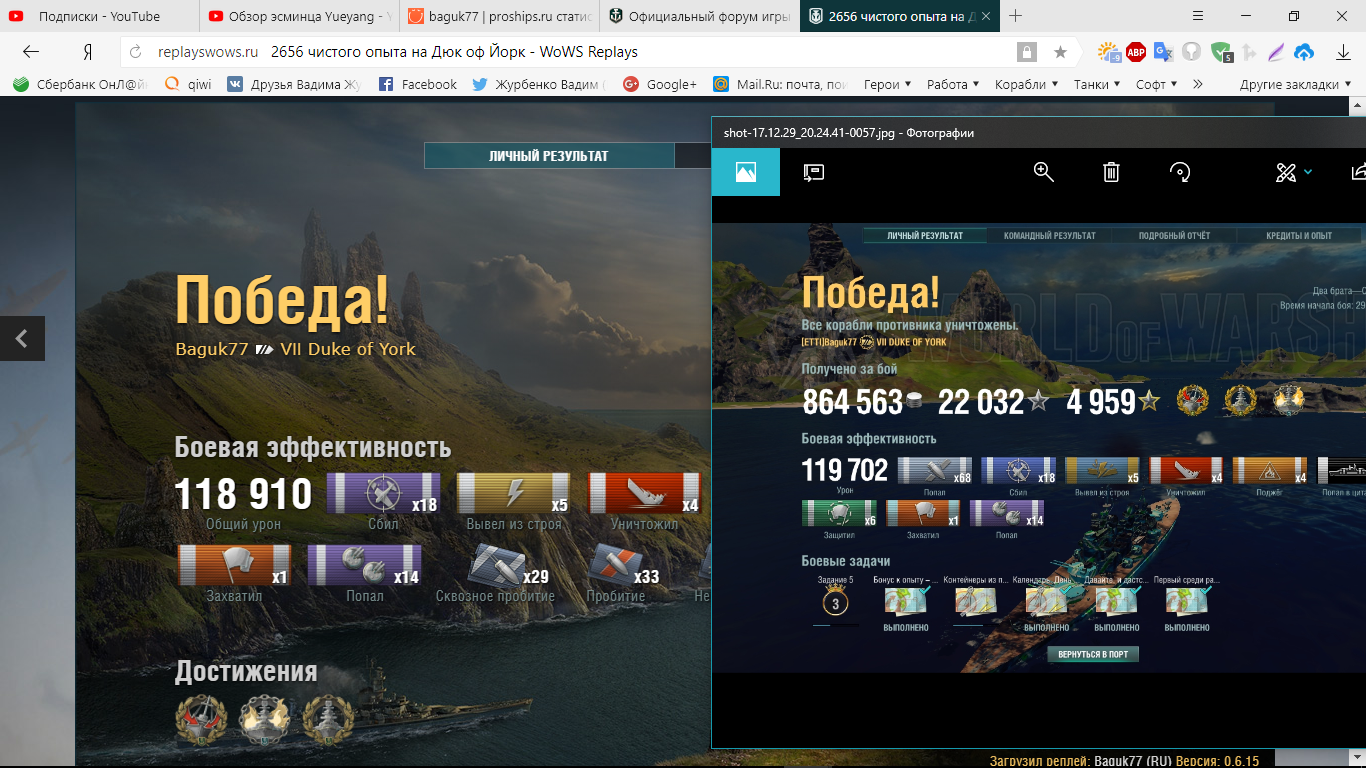The image size is (1366, 768).
Task: Open Друзья Вадима VK bookmark
Action: coord(294,85)
